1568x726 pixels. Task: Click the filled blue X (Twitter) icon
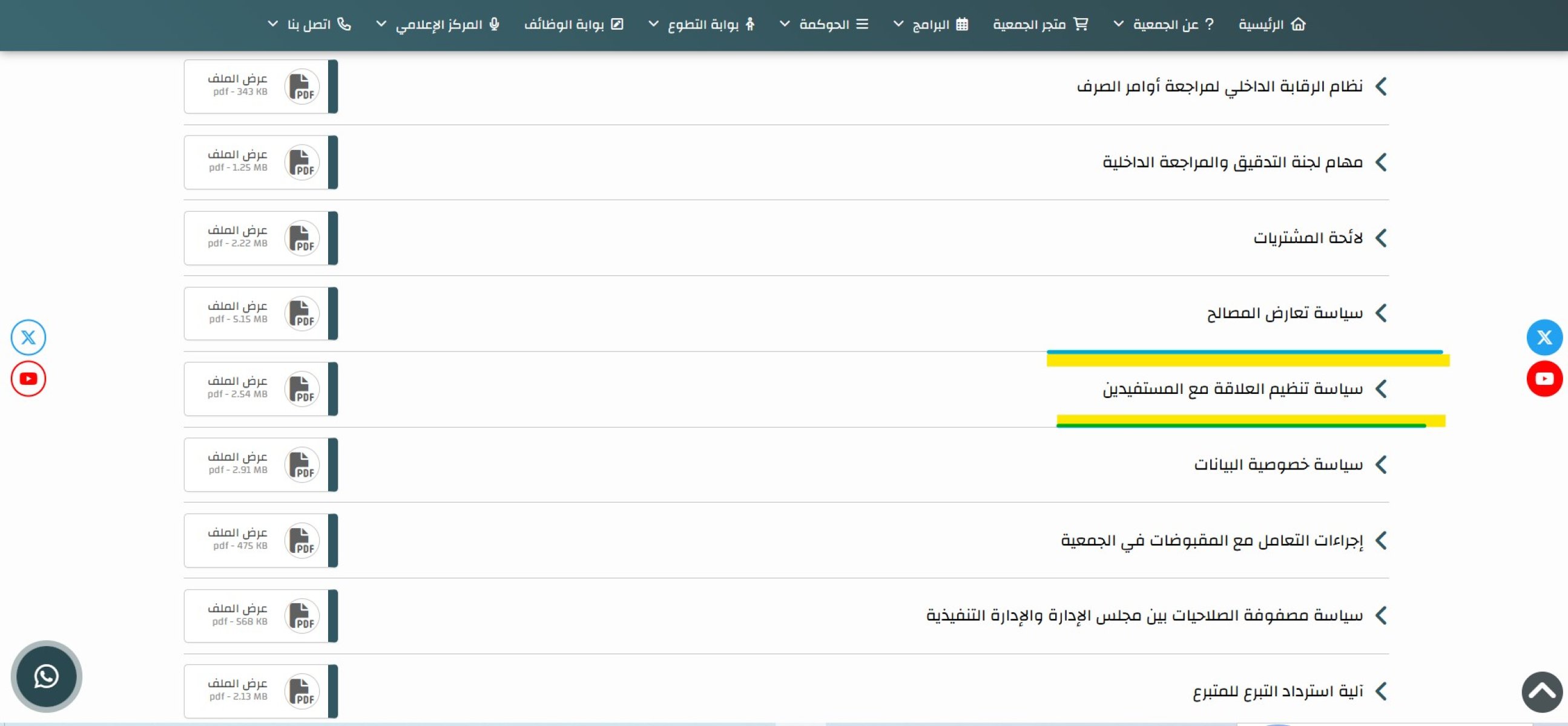(x=1544, y=337)
